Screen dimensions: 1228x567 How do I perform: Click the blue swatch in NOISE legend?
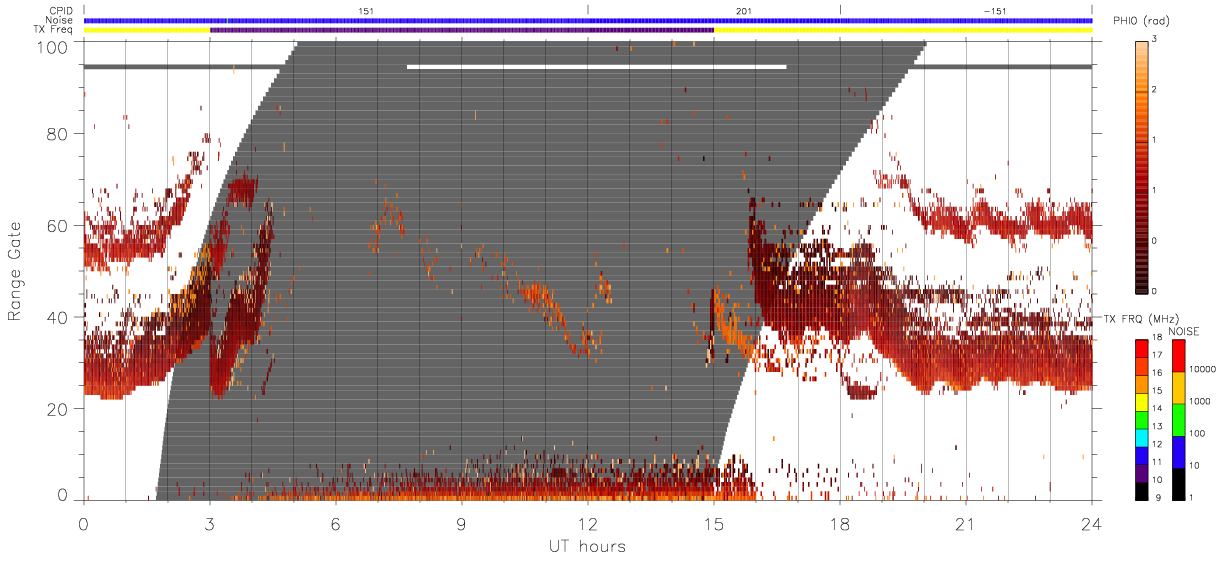click(1178, 452)
